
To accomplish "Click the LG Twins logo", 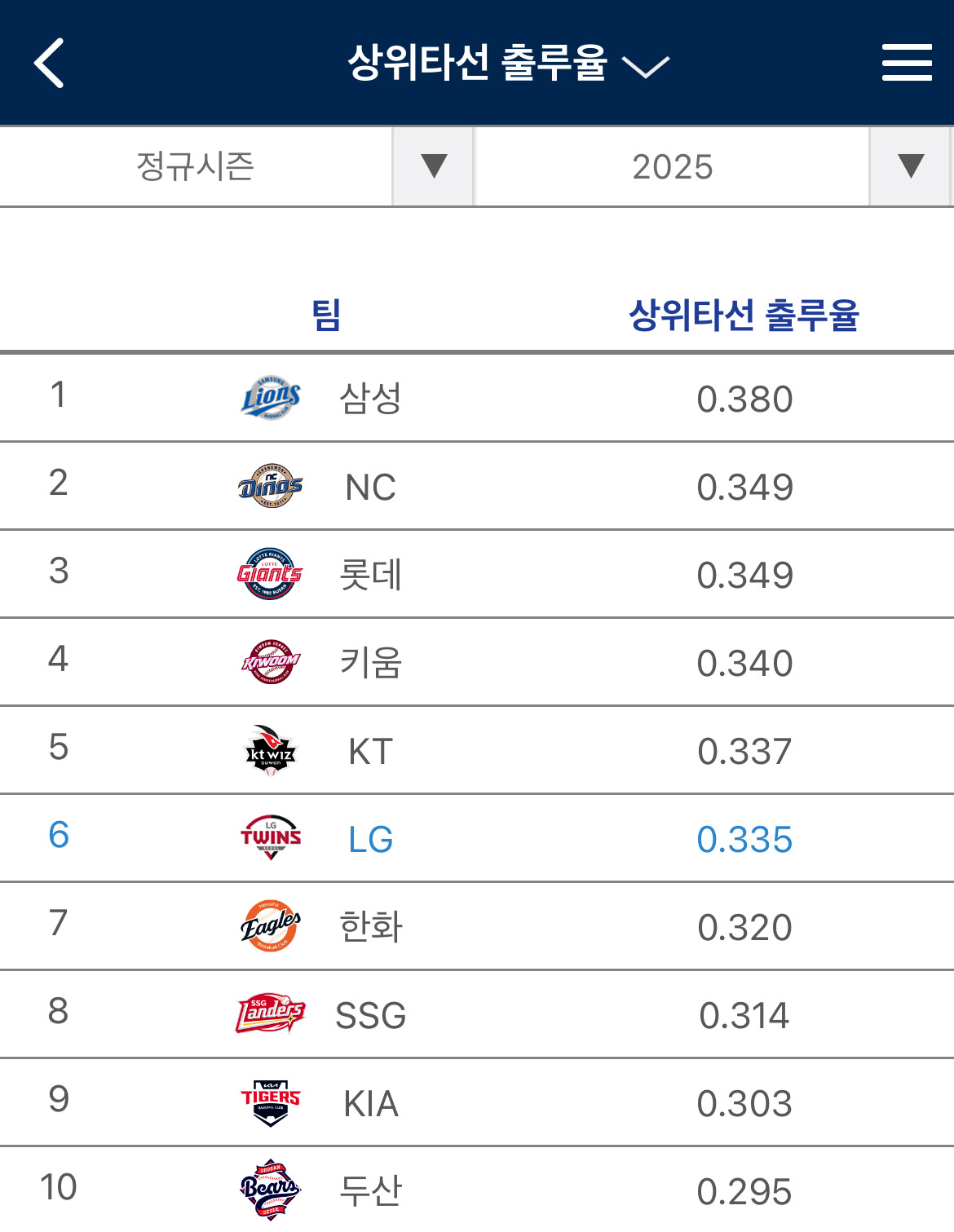I will (x=271, y=838).
